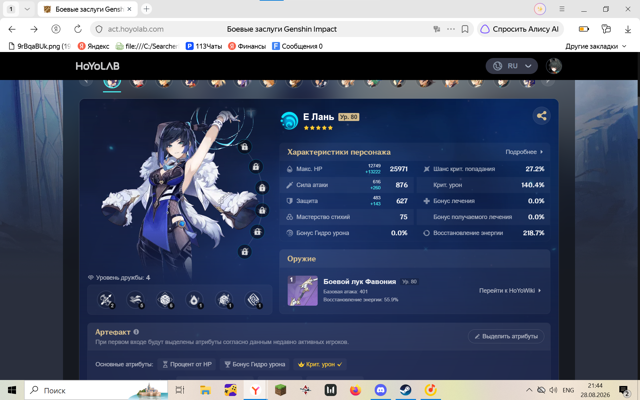Toggle the Бонус Гидро урона attribute filter

tap(255, 364)
